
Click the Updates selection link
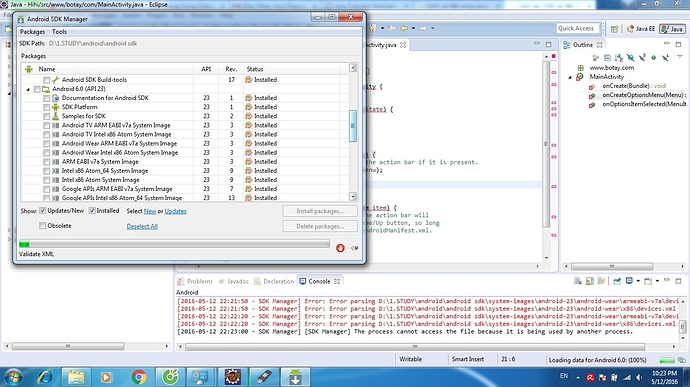click(175, 211)
